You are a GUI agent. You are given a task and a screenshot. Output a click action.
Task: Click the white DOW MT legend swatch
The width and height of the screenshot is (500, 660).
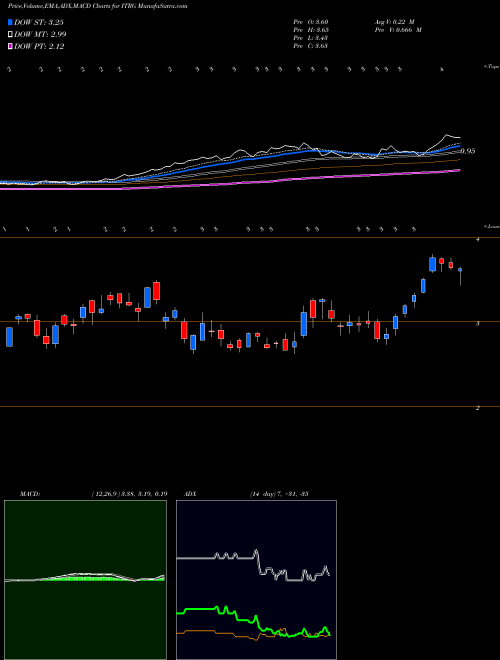[x=10, y=34]
